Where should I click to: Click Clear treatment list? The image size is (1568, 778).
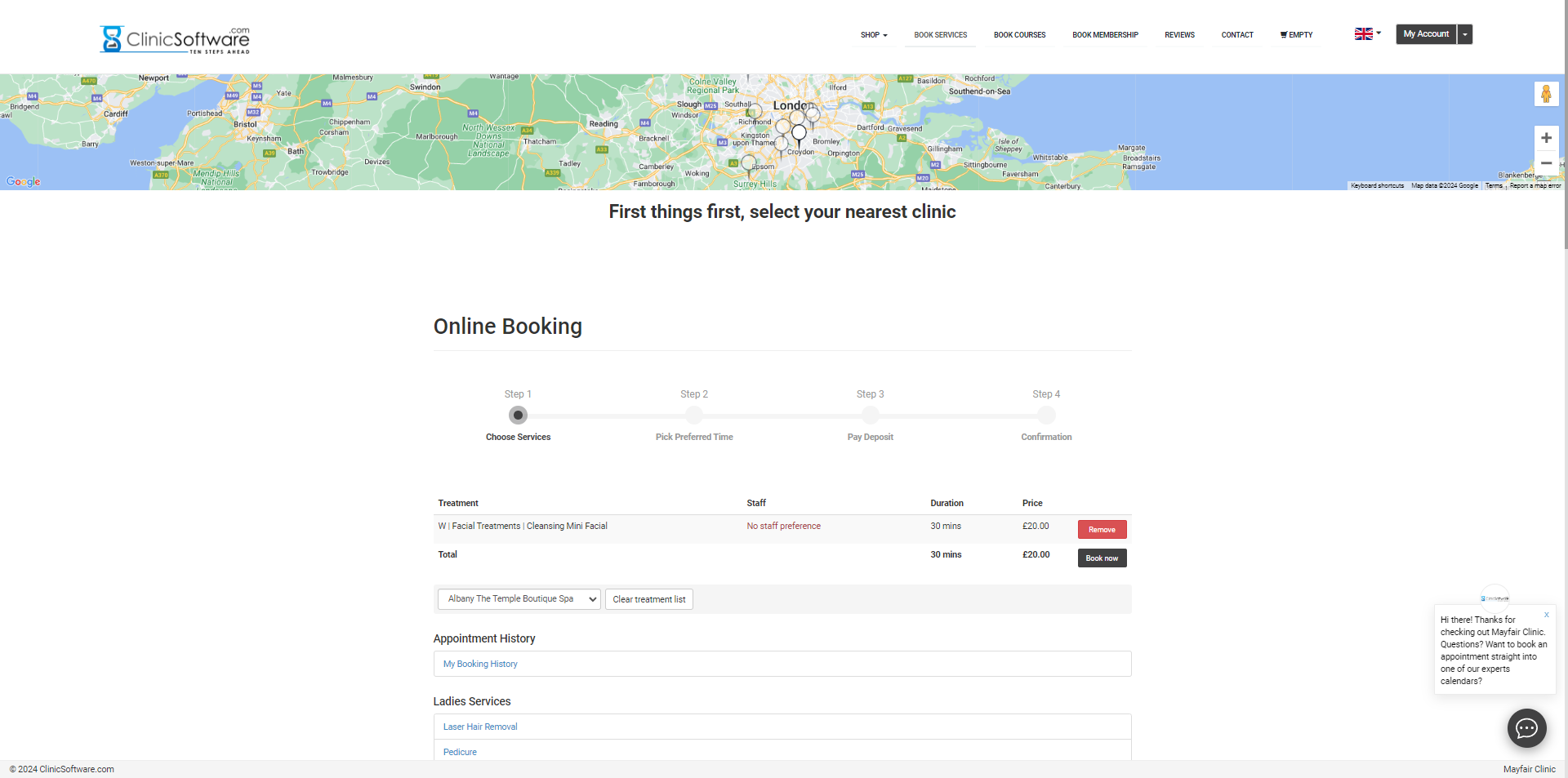tap(648, 599)
